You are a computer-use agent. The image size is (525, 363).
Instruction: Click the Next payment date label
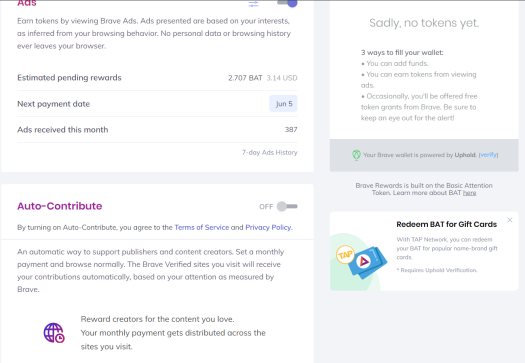click(54, 104)
